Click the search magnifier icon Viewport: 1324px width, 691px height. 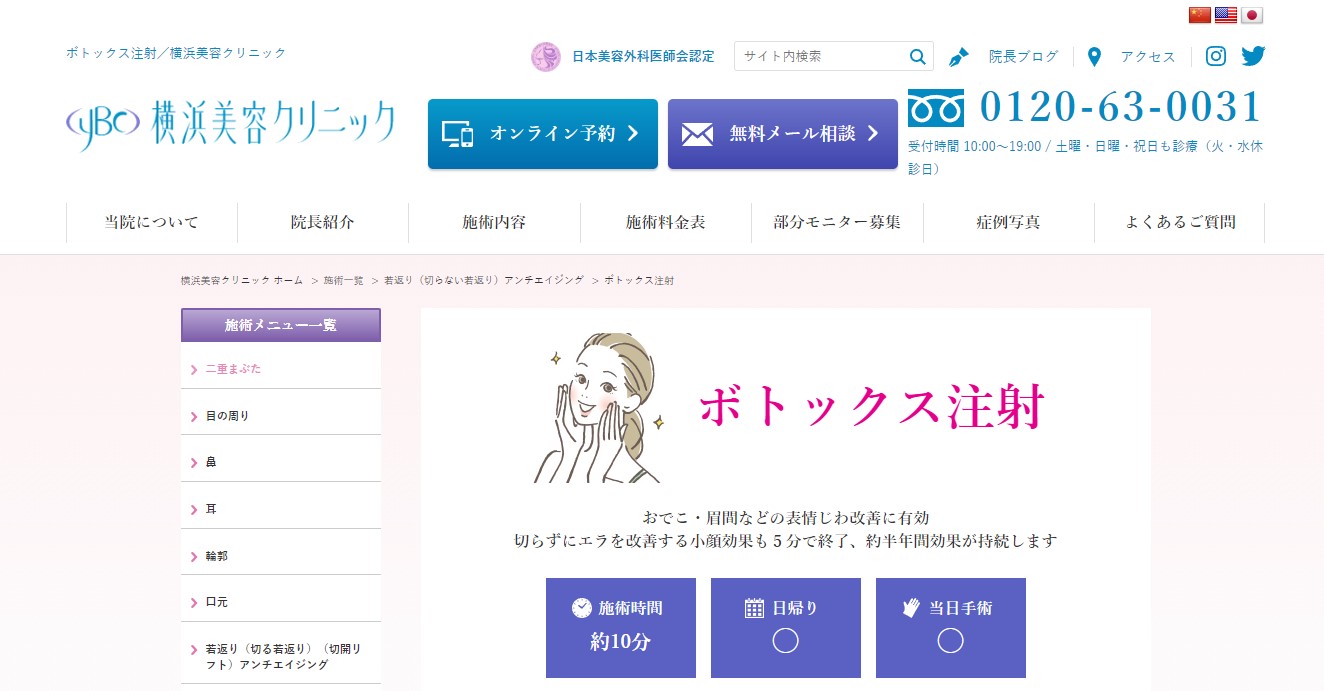pyautogui.click(x=917, y=56)
